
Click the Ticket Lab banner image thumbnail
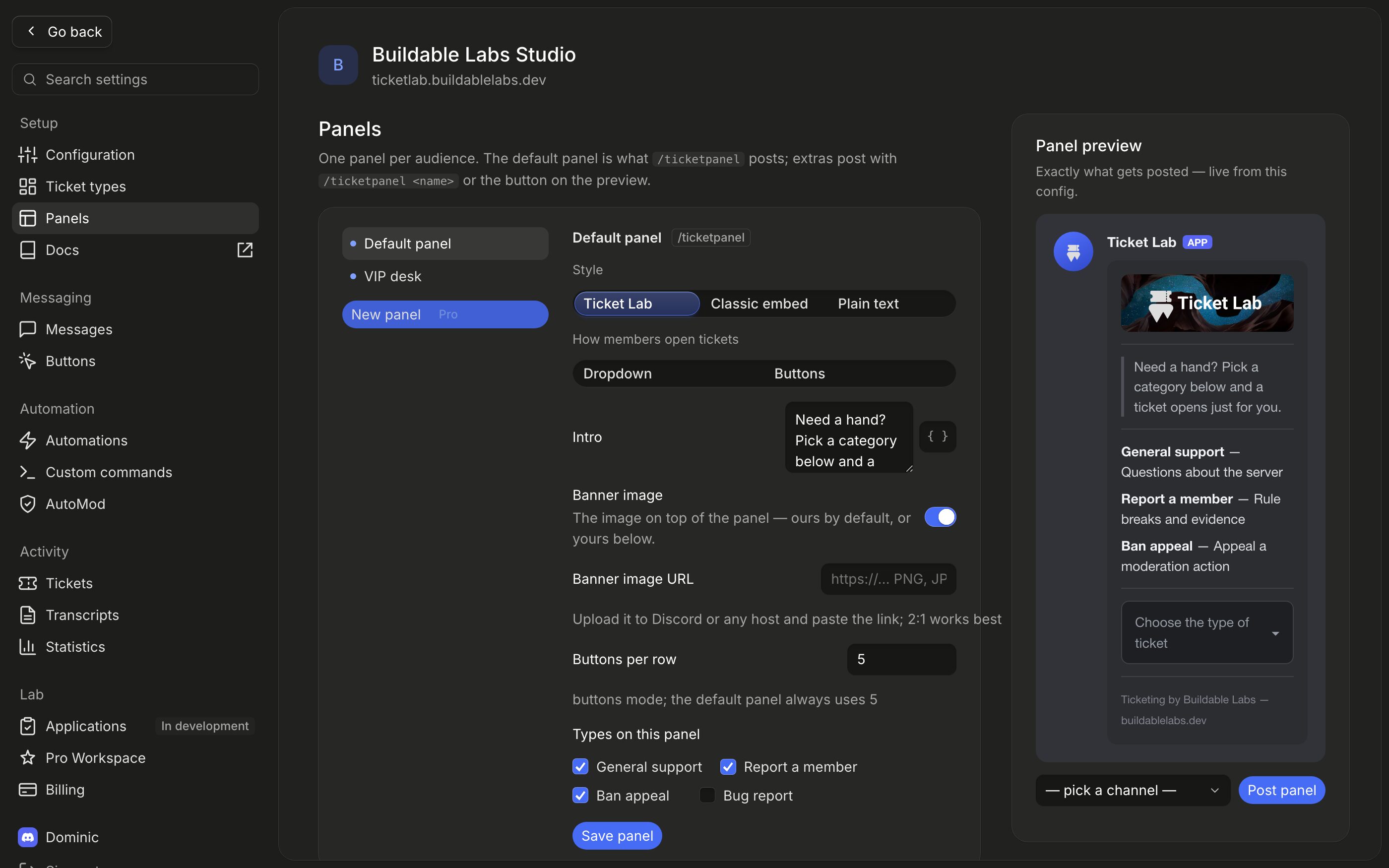[x=1206, y=303]
